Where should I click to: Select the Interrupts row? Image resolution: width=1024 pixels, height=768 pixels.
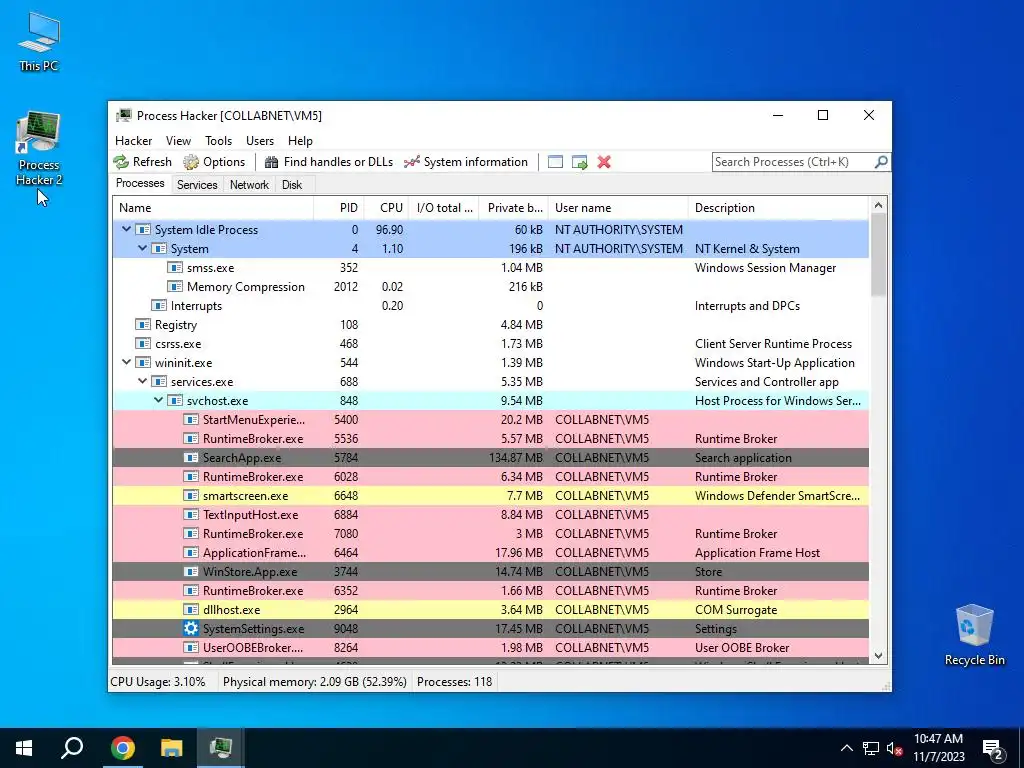coord(491,306)
